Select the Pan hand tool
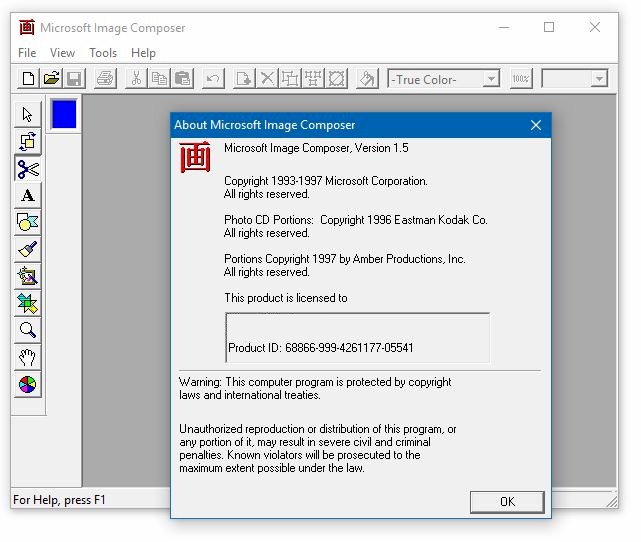 pos(27,358)
